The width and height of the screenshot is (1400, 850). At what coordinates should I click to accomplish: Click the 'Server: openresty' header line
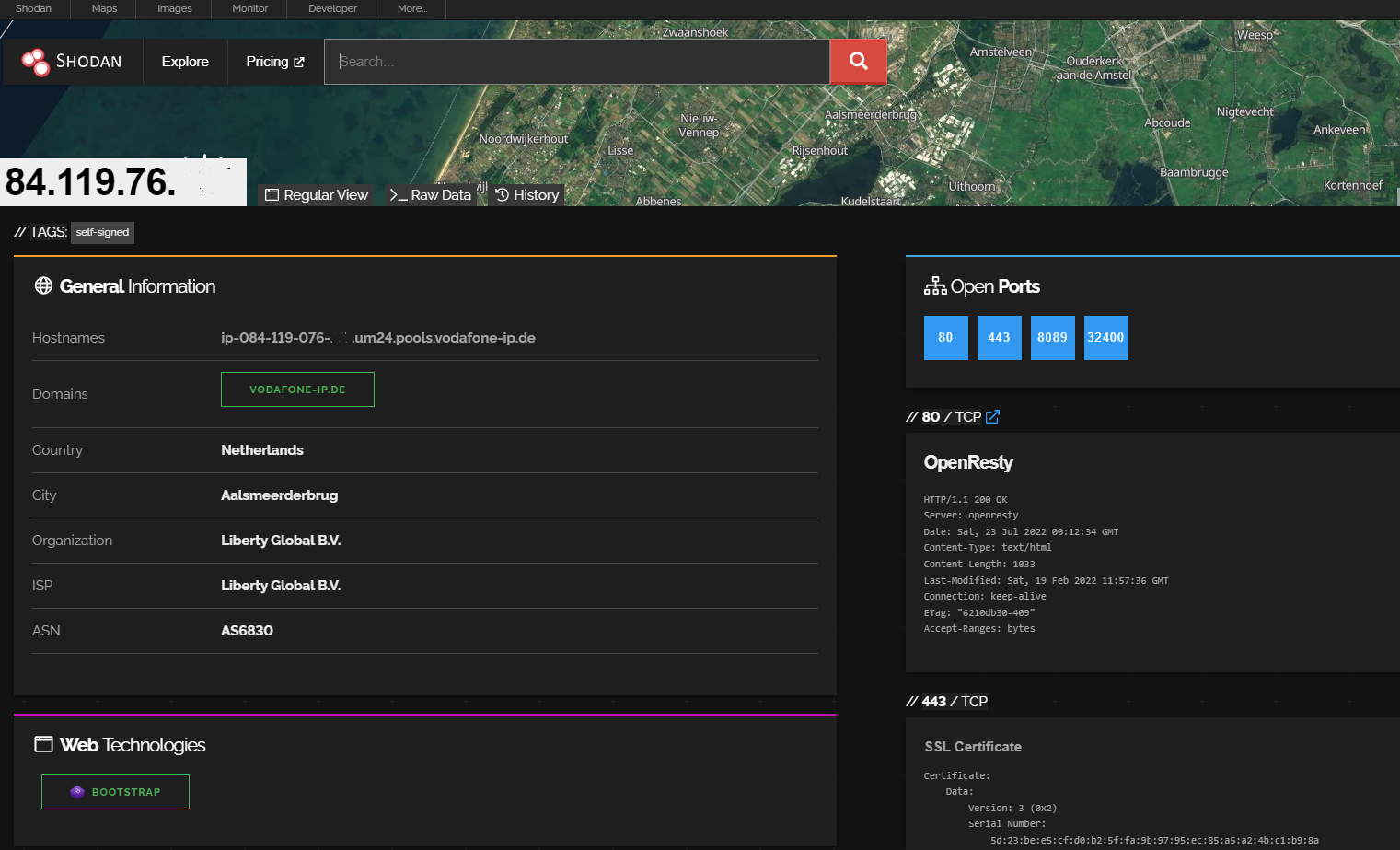coord(971,516)
